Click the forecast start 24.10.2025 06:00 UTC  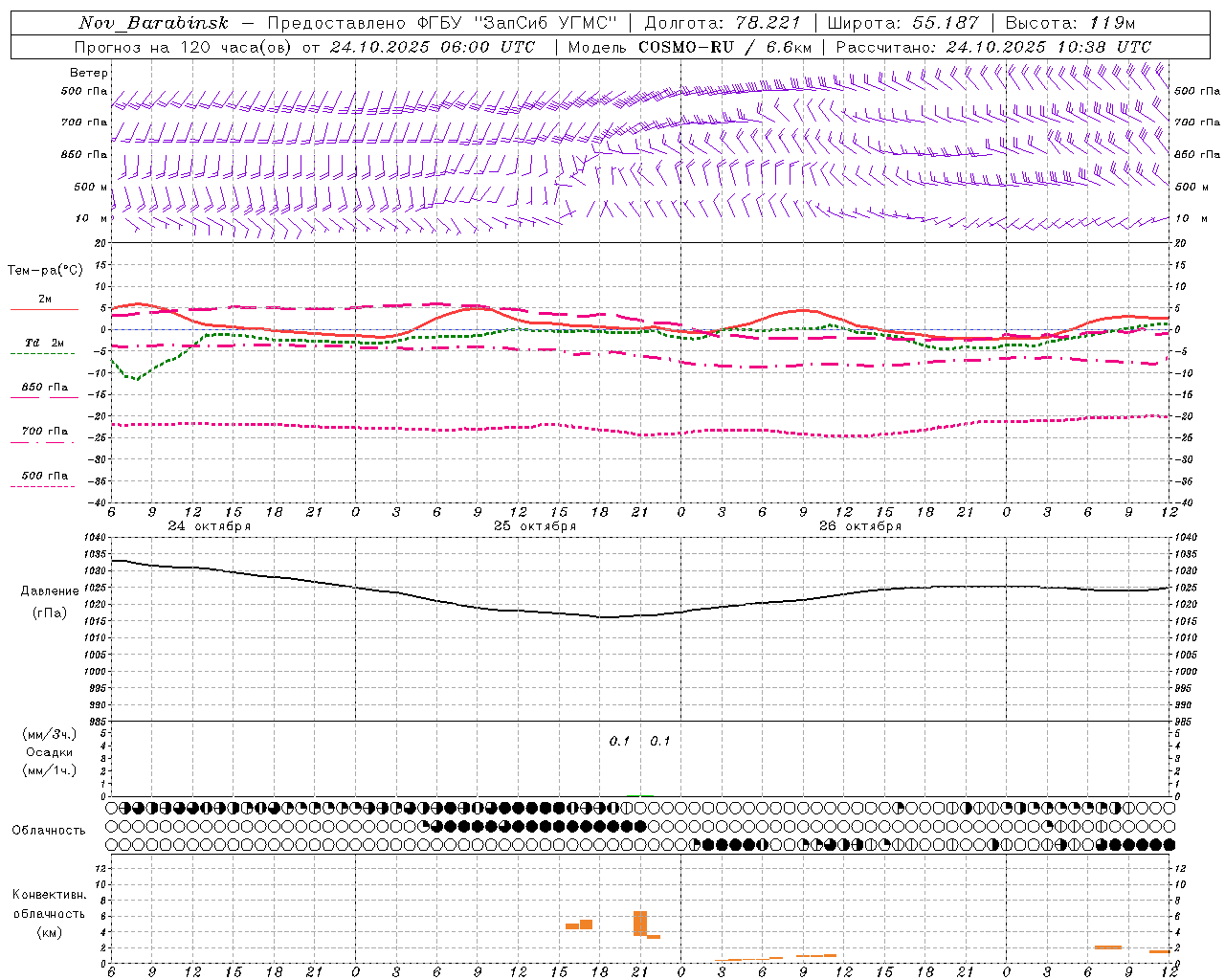[x=432, y=47]
